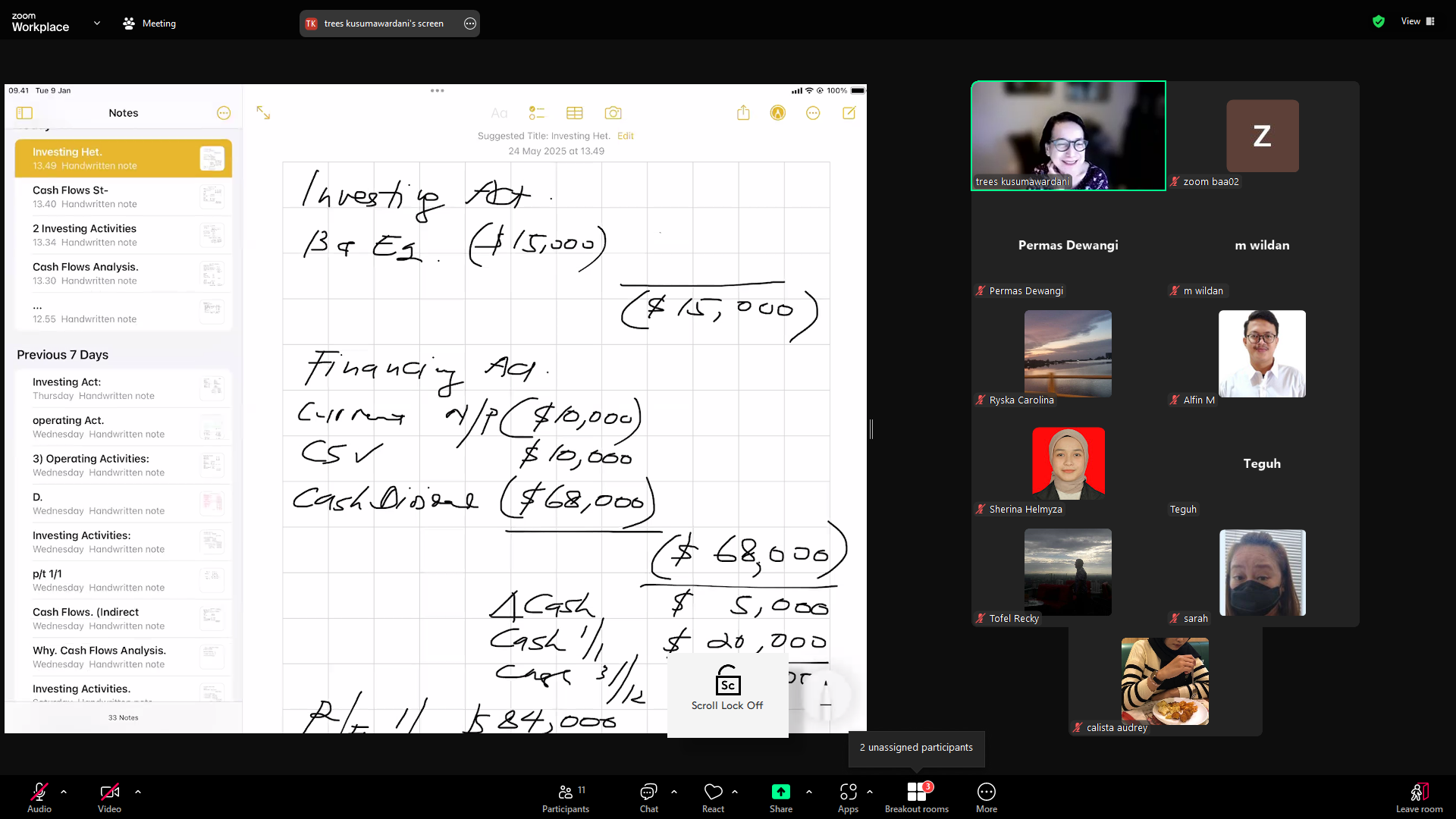The height and width of the screenshot is (819, 1456).
Task: Expand video options arrow
Action: click(138, 792)
